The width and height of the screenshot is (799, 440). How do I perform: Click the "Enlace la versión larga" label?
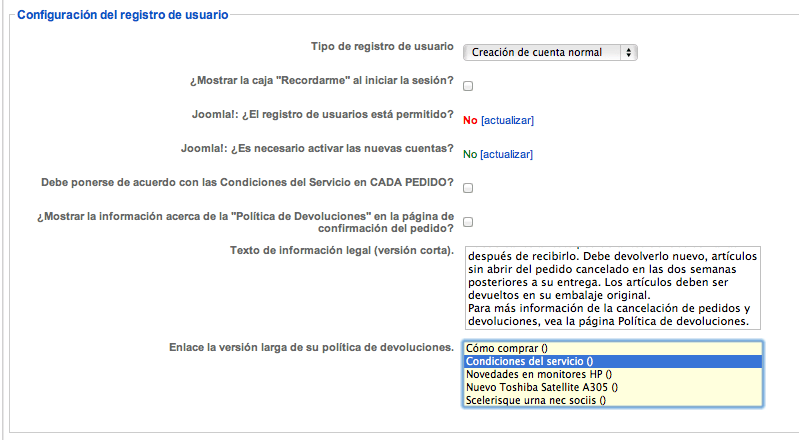click(311, 347)
